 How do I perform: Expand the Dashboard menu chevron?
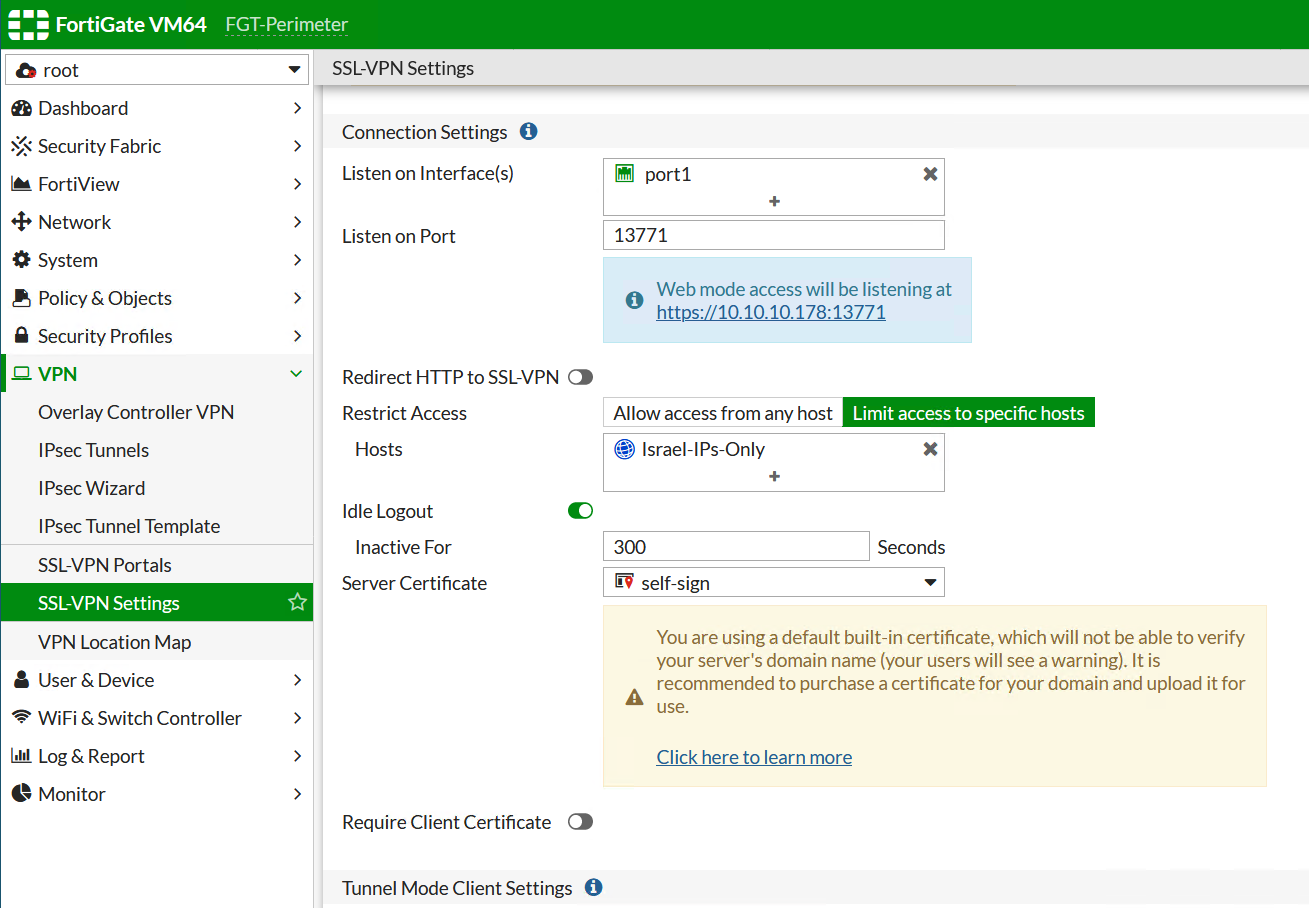pos(297,108)
